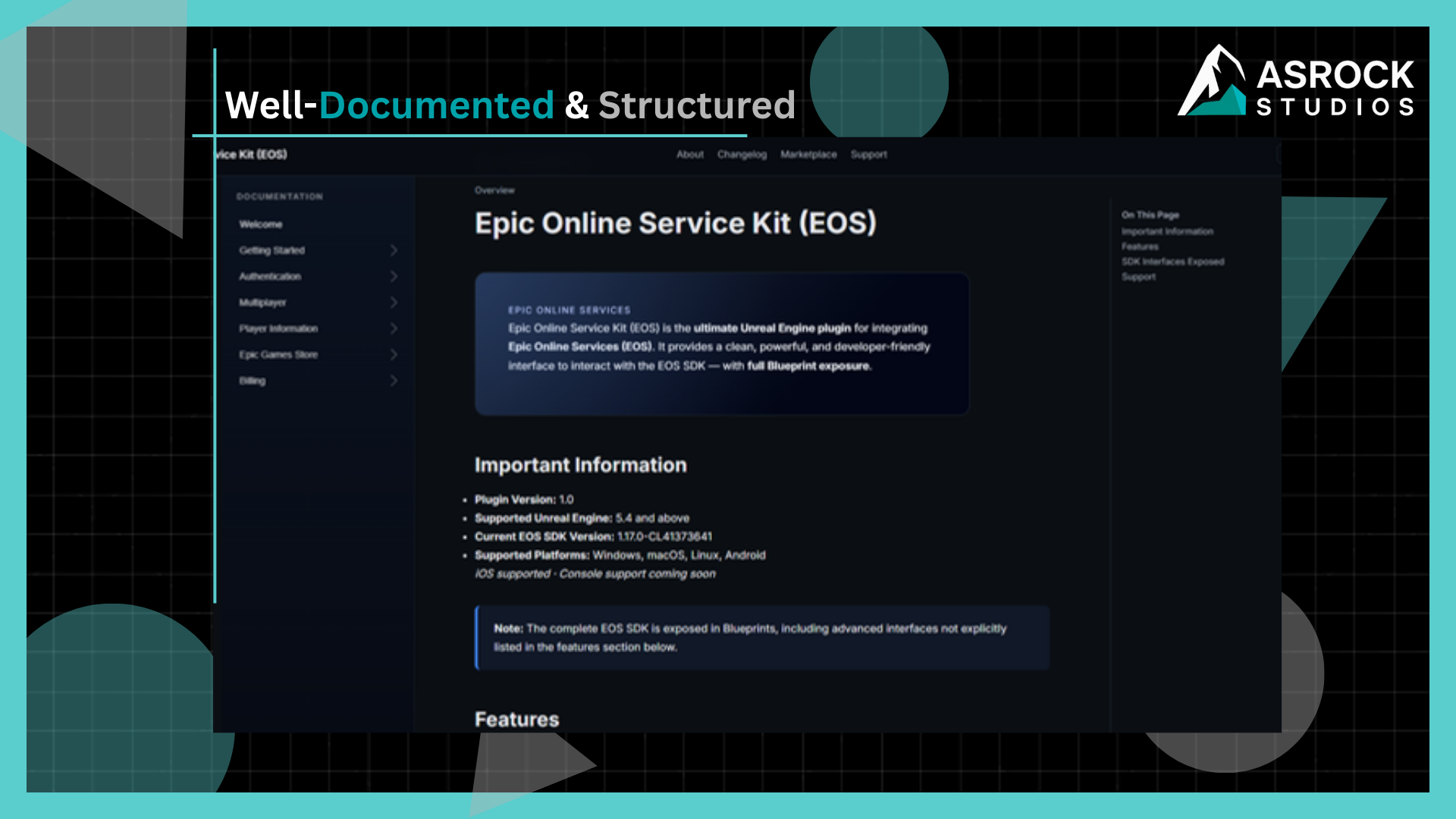Click the Overview breadcrumb
The image size is (1456, 819).
pyautogui.click(x=494, y=190)
